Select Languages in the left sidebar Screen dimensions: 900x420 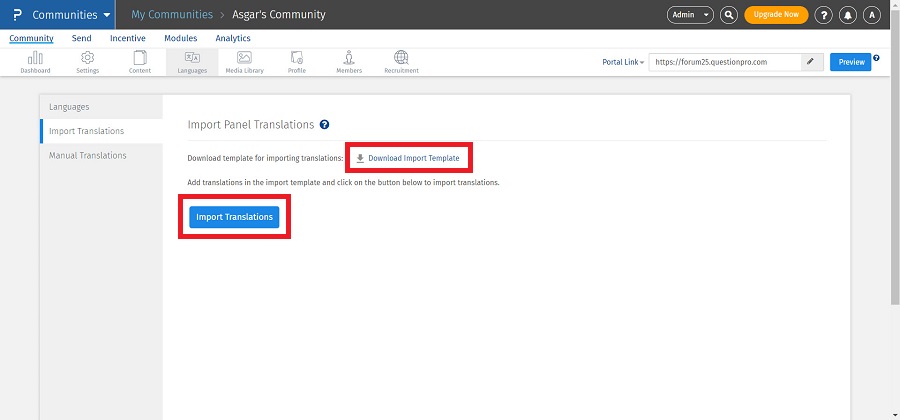102,107
